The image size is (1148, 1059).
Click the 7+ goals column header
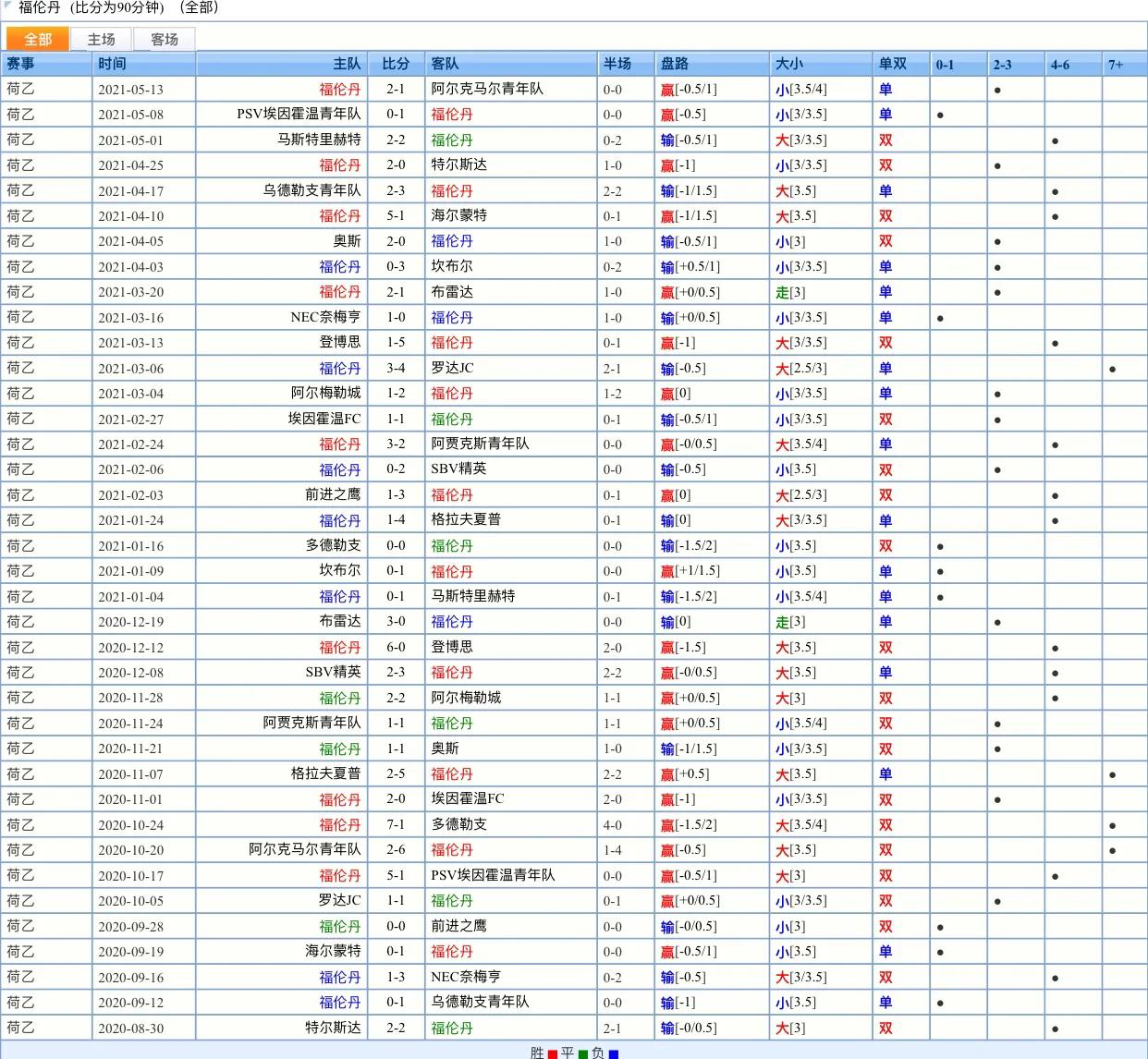tap(1116, 65)
